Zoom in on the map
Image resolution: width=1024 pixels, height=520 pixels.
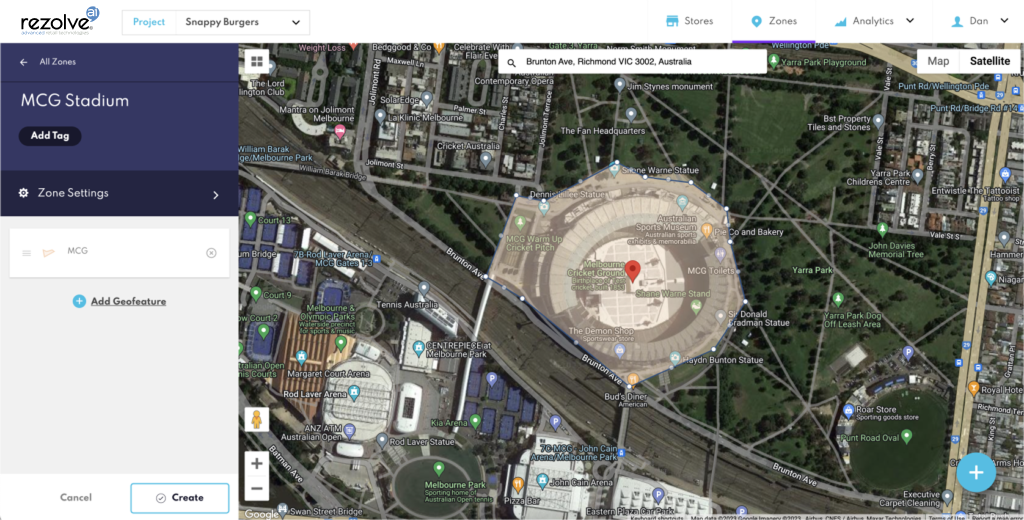click(x=257, y=464)
